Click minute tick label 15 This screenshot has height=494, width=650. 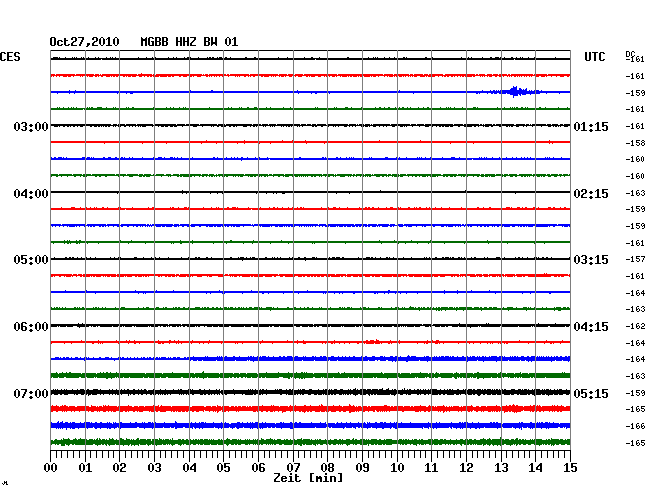[570, 467]
